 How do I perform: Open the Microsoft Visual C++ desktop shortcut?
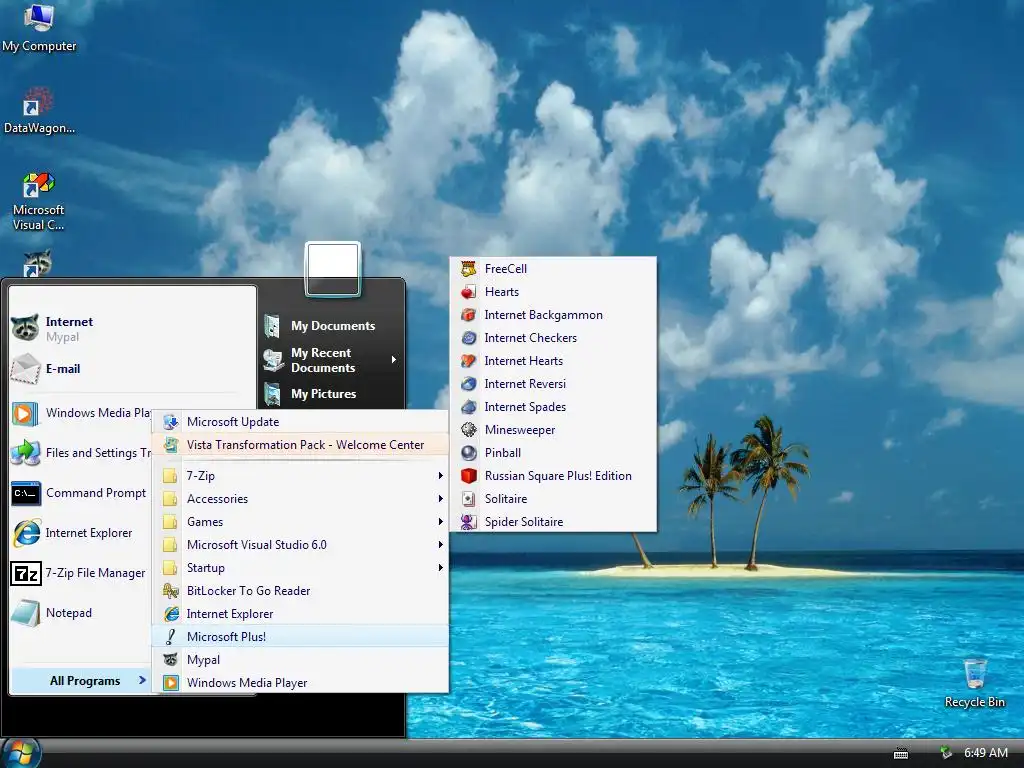(39, 201)
